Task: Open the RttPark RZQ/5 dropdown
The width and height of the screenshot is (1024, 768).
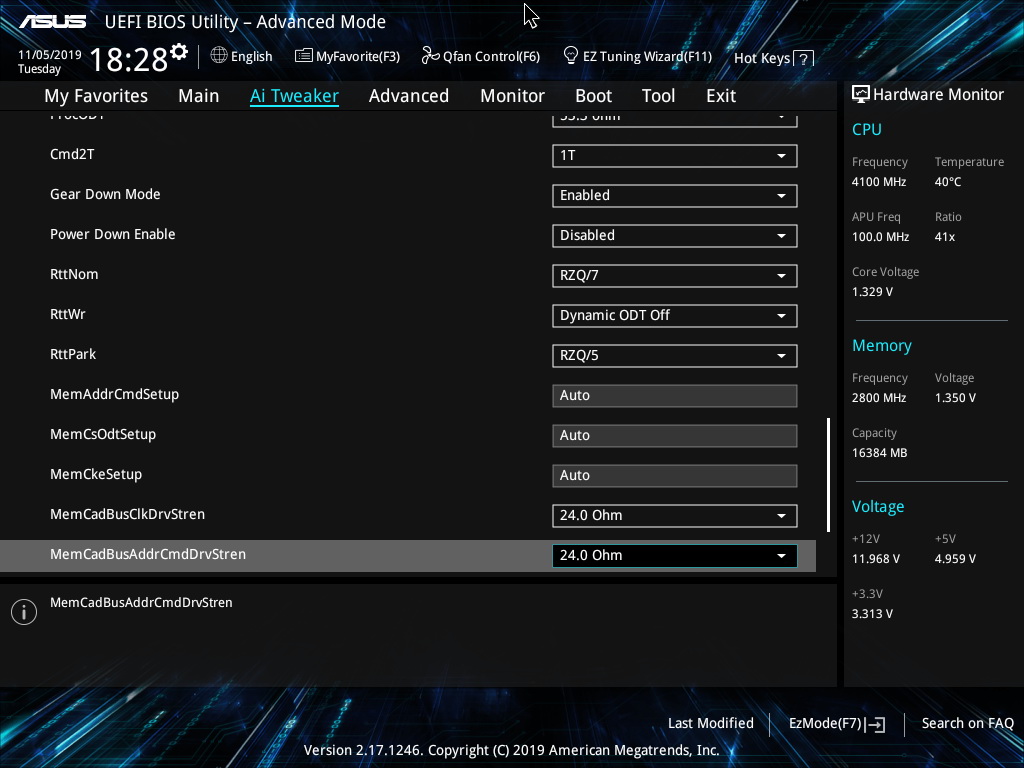Action: coord(675,355)
